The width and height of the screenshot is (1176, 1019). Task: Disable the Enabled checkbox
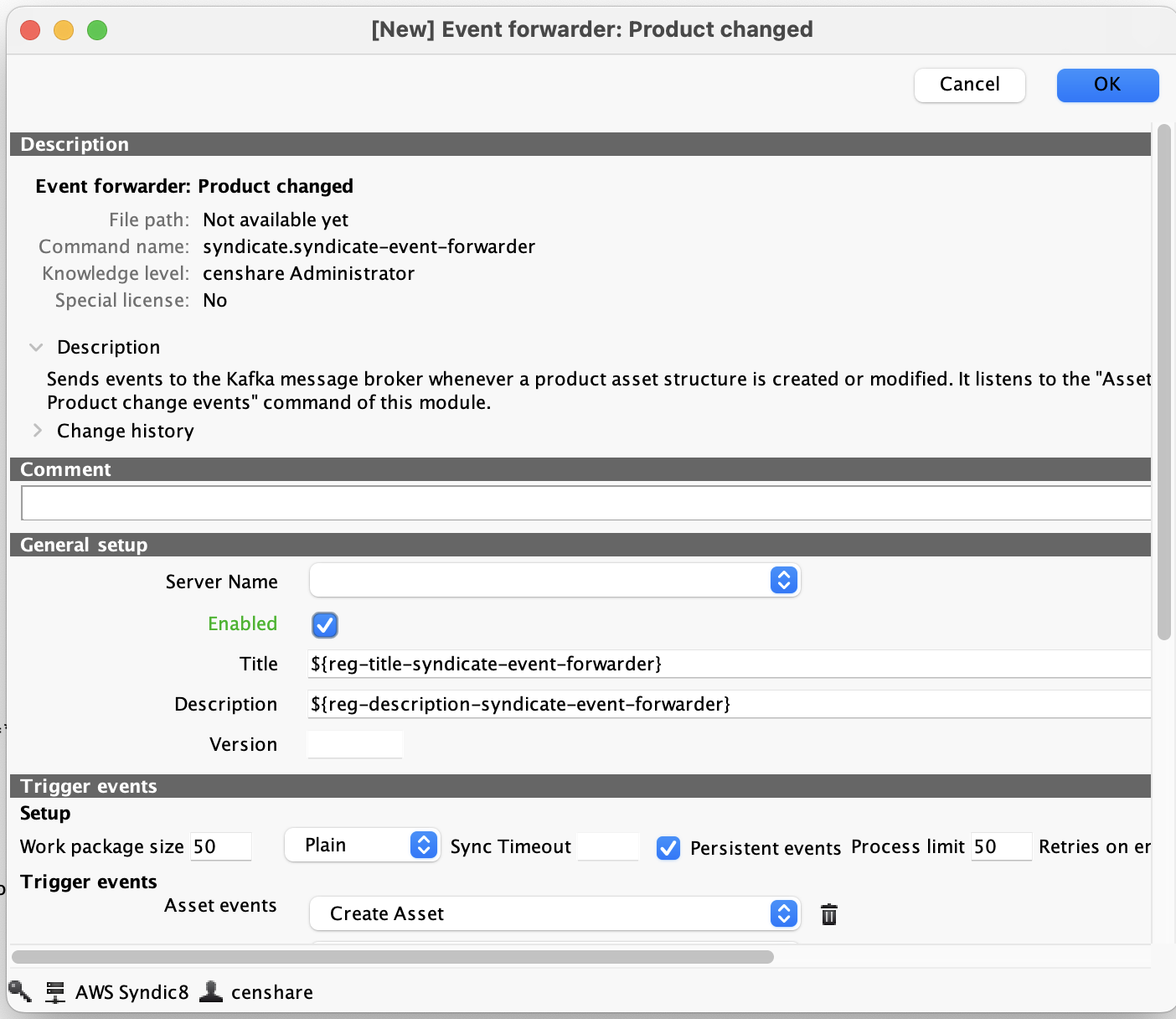pyautogui.click(x=325, y=625)
